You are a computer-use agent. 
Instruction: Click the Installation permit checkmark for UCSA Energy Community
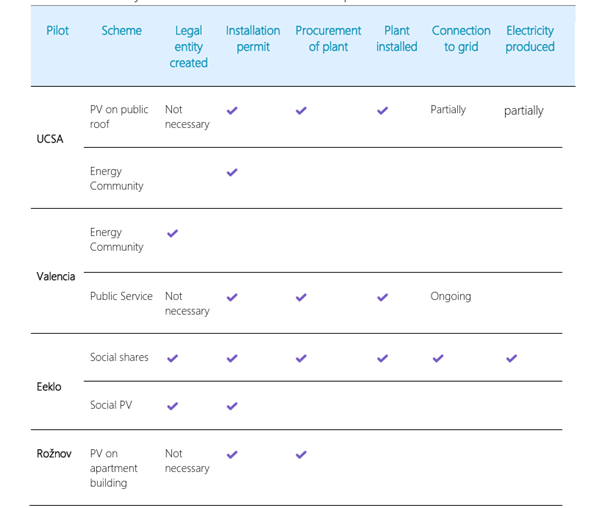pyautogui.click(x=232, y=172)
